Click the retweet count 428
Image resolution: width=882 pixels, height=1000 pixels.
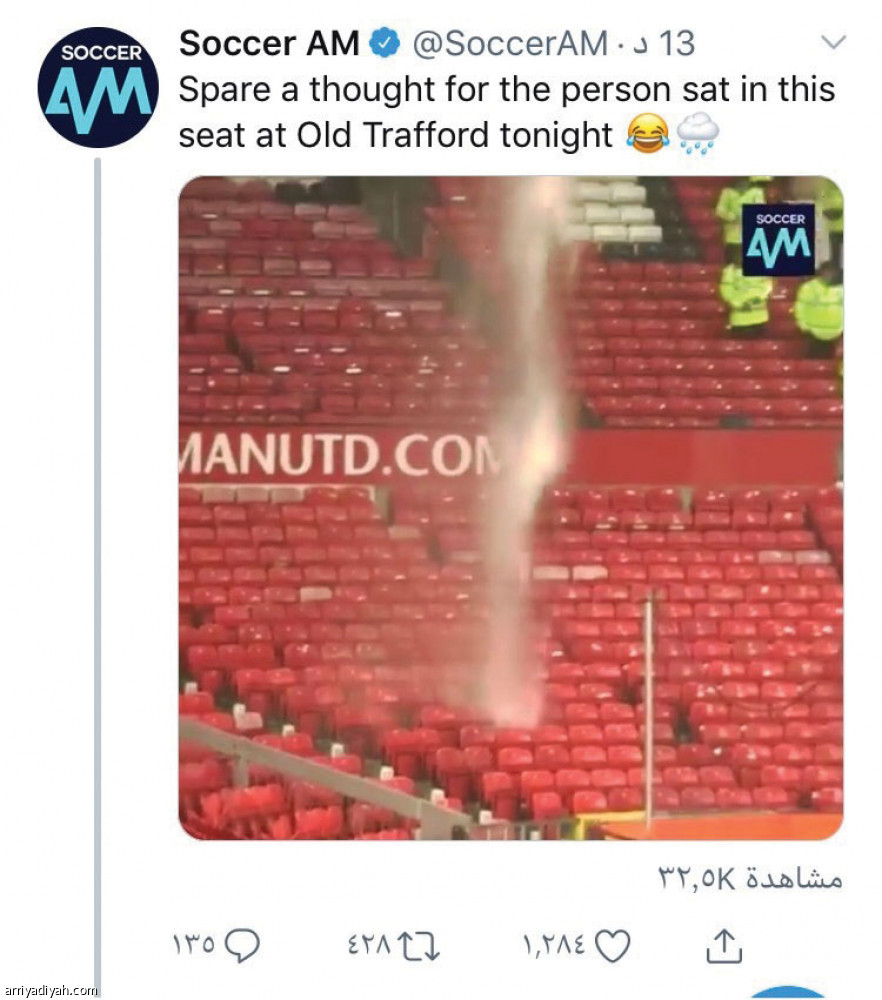tap(370, 945)
